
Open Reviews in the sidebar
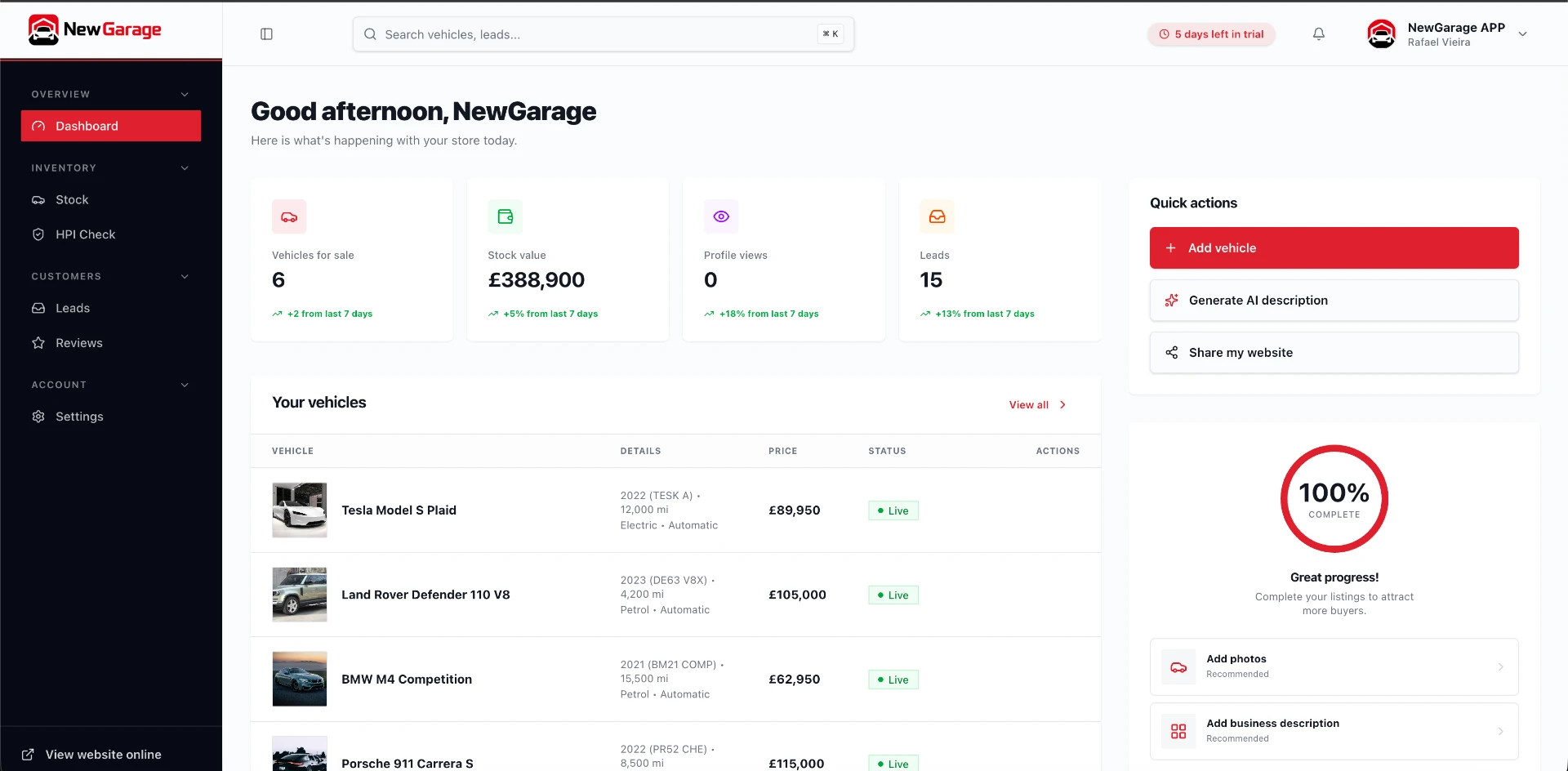111,343
